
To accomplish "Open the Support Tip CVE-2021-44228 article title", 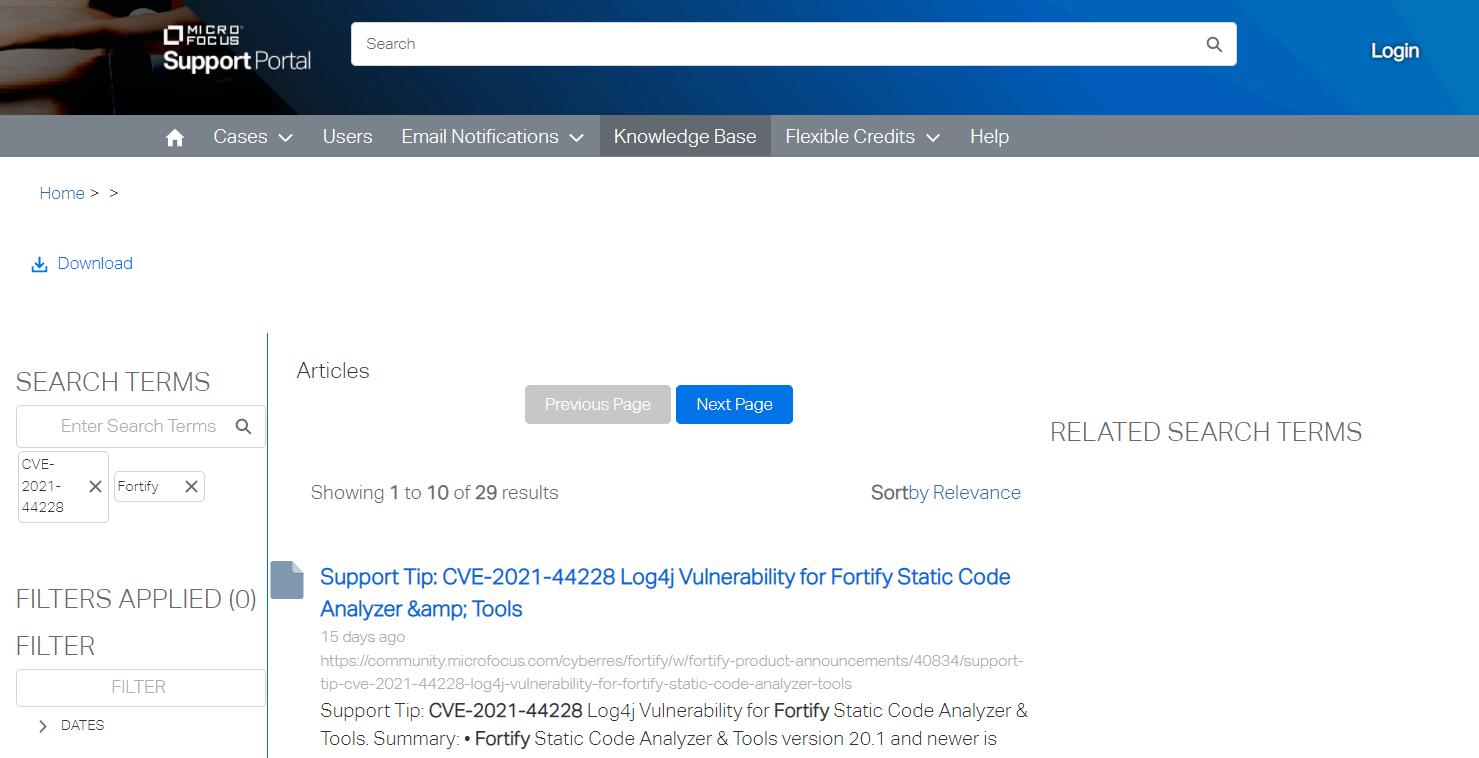I will (665, 593).
